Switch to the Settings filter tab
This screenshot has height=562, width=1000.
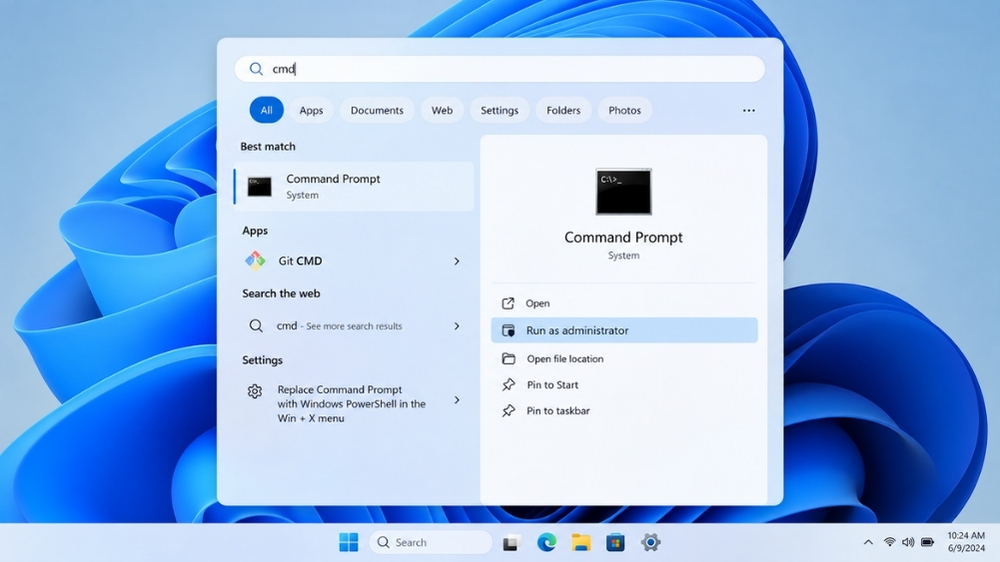point(499,110)
